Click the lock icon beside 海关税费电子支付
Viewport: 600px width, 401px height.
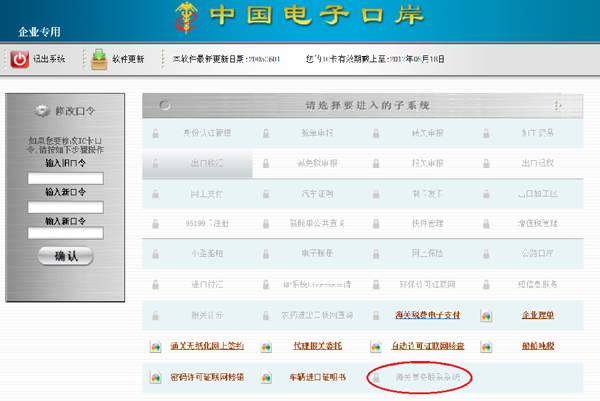pos(376,315)
